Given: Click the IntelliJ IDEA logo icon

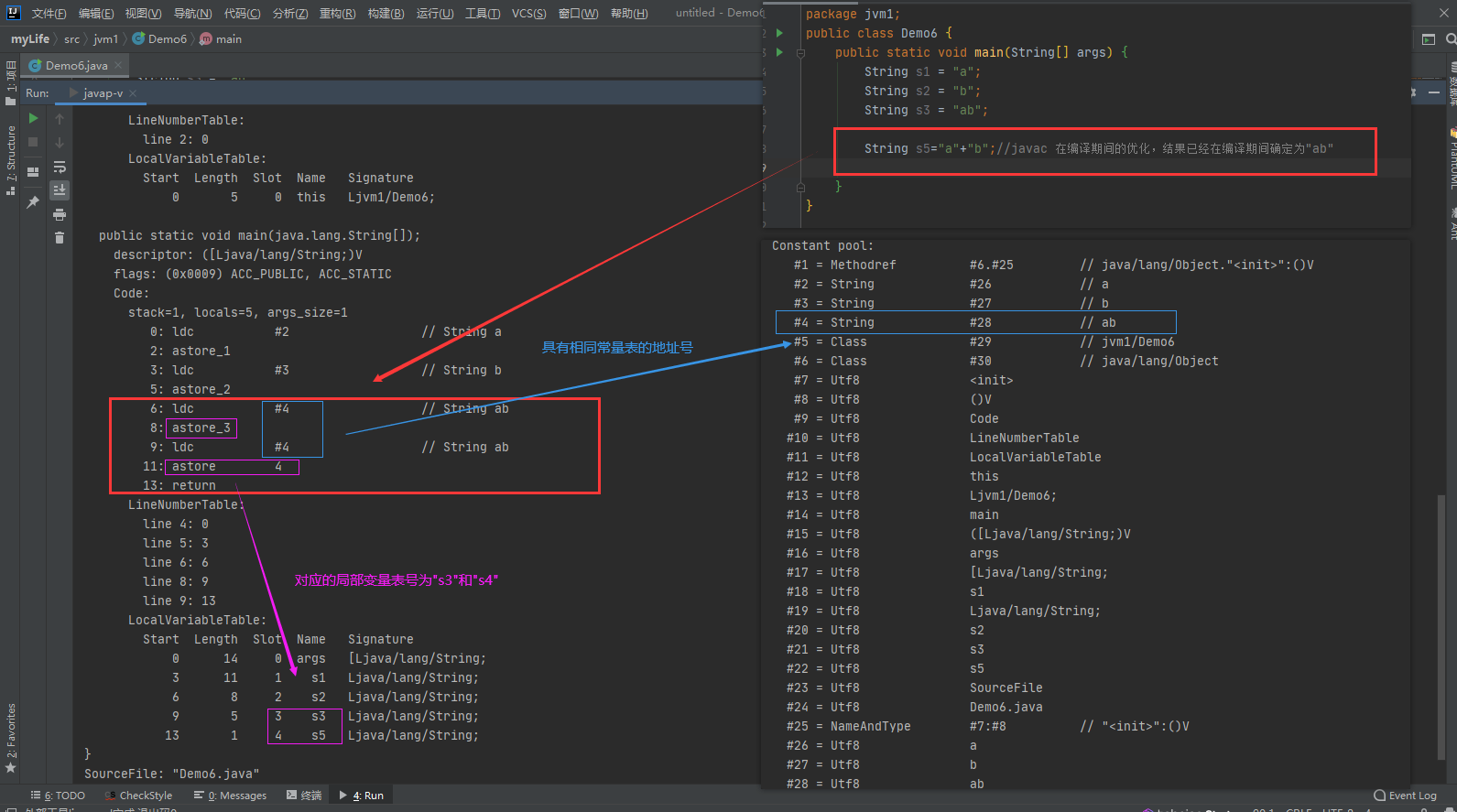Looking at the screenshot, I should (13, 12).
